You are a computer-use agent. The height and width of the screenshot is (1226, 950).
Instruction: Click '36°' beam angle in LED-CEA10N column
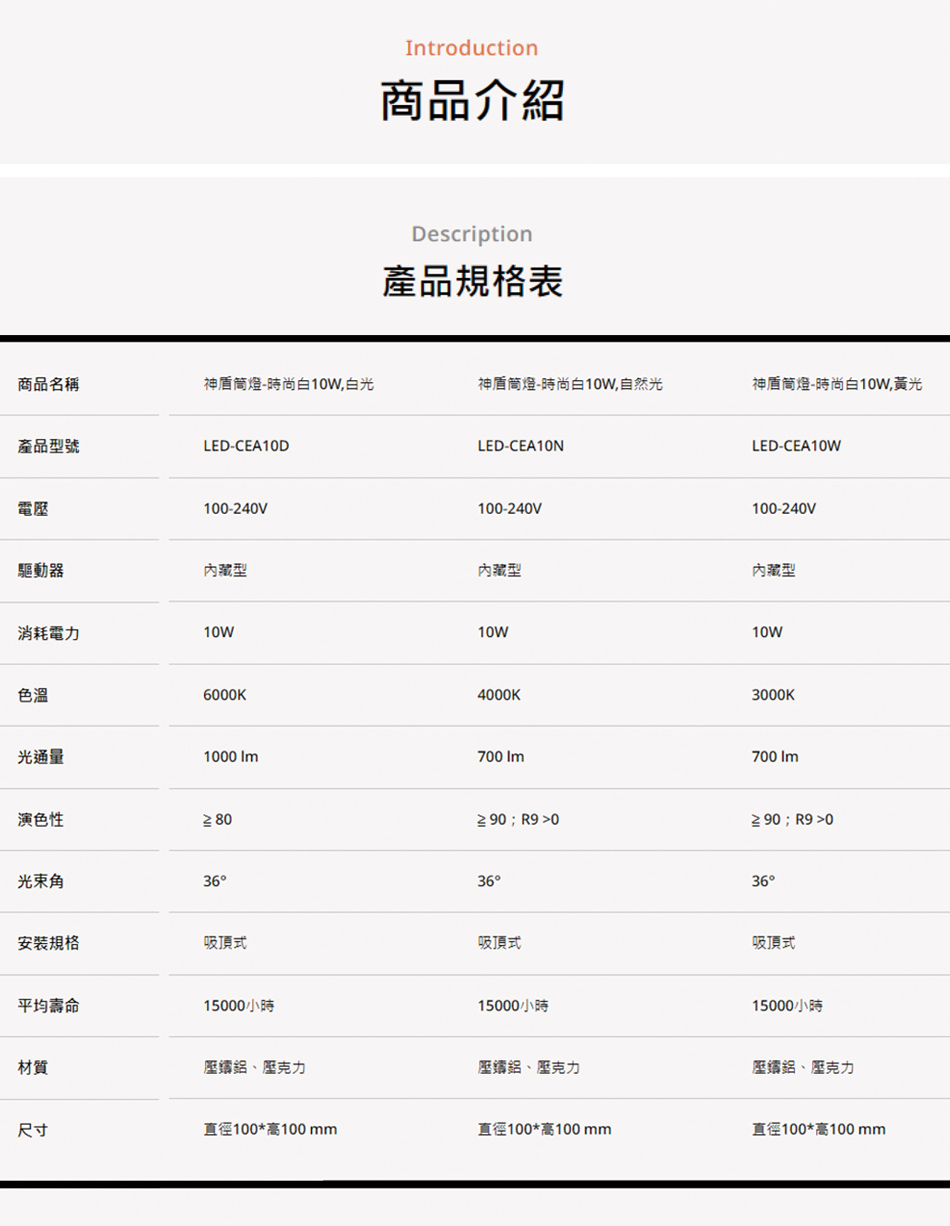point(489,881)
